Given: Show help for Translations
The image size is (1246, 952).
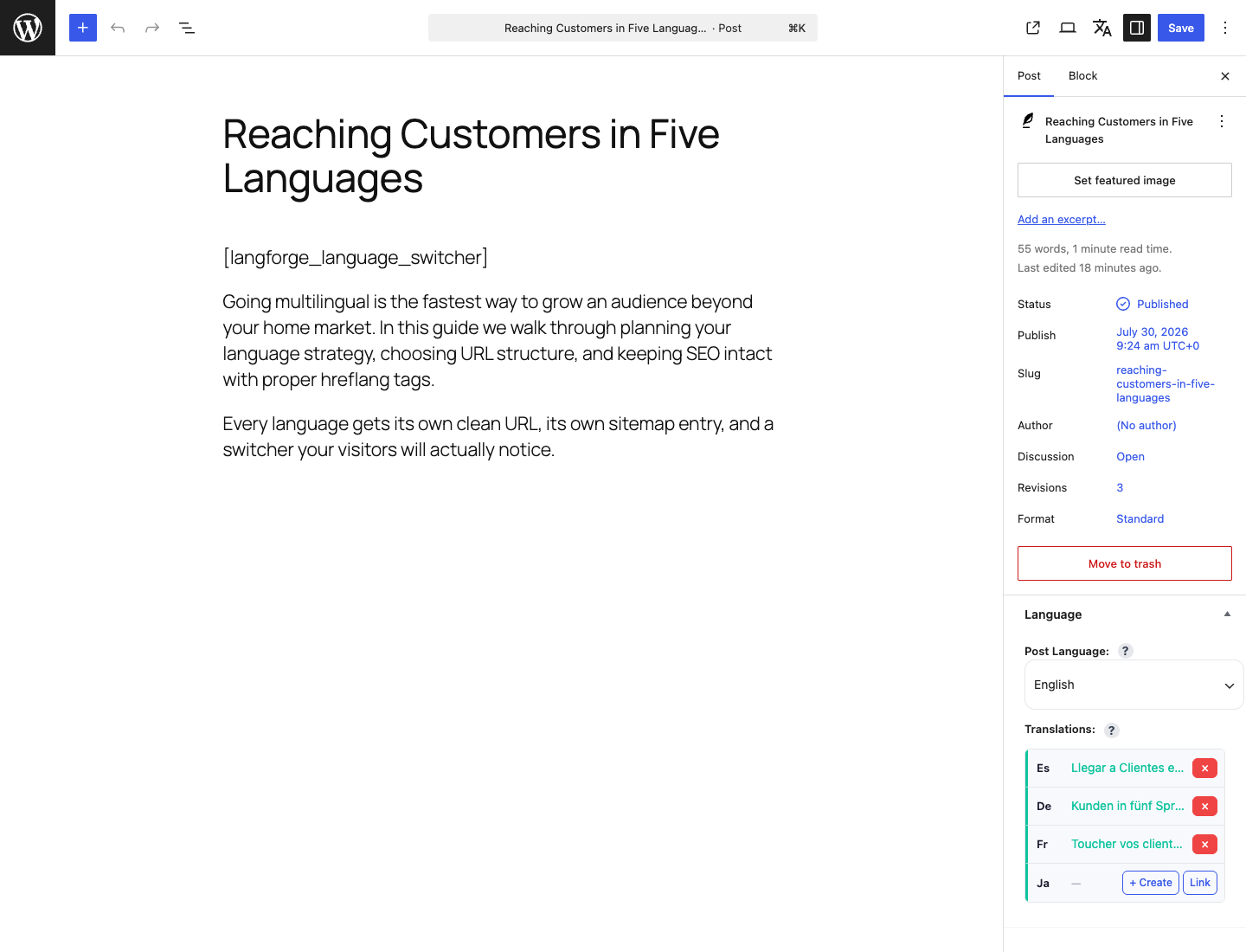Looking at the screenshot, I should coord(1112,730).
